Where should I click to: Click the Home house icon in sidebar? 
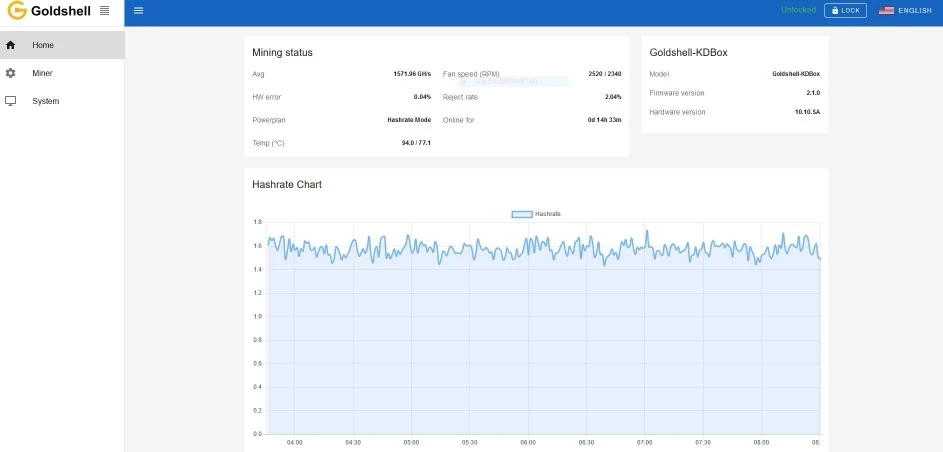[10, 45]
